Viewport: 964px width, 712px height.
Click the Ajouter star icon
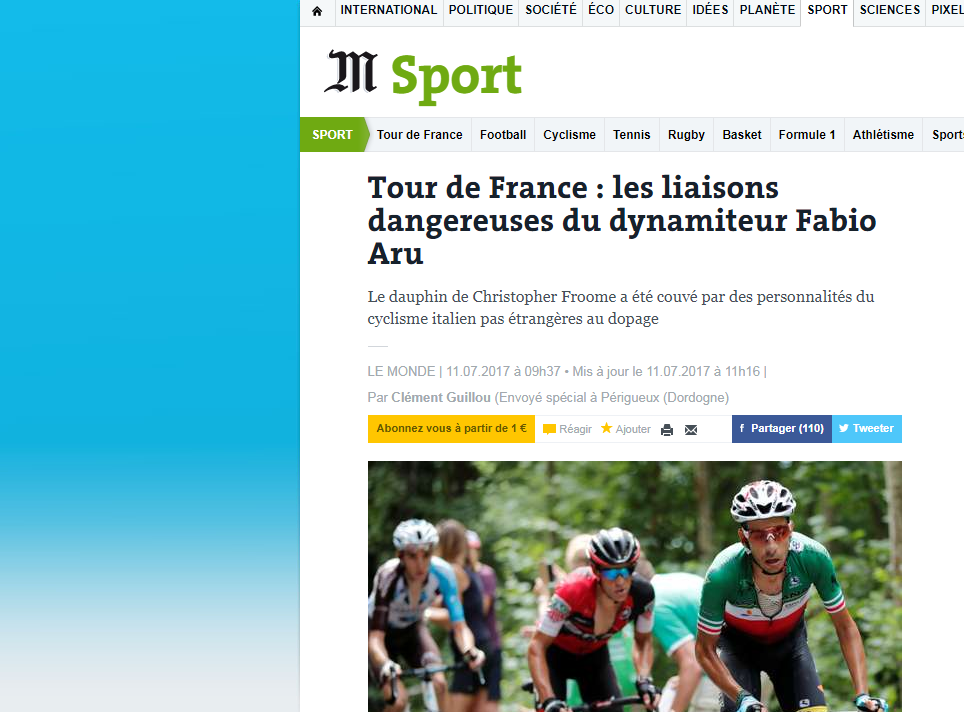606,428
